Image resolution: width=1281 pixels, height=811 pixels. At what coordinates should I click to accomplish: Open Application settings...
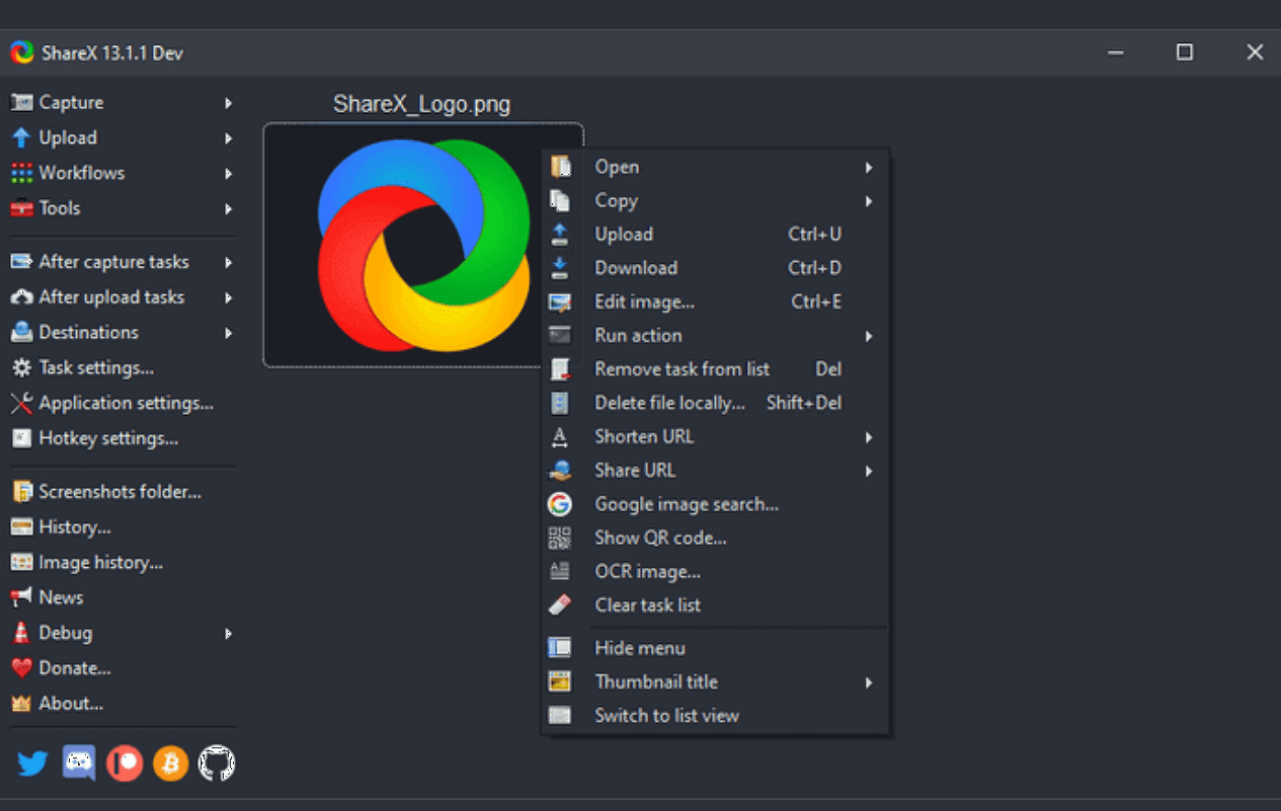pos(125,403)
